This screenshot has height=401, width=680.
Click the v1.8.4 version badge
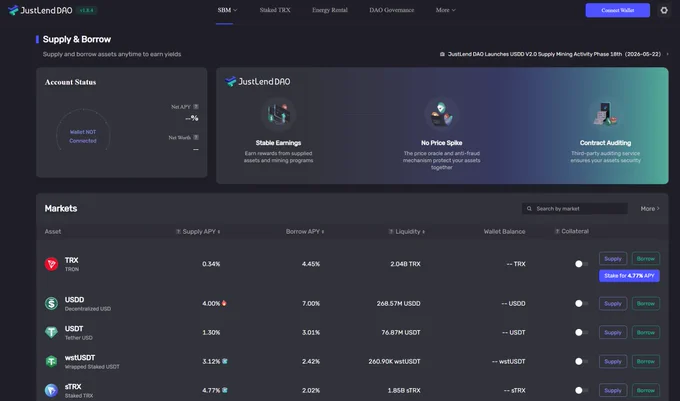[x=86, y=10]
